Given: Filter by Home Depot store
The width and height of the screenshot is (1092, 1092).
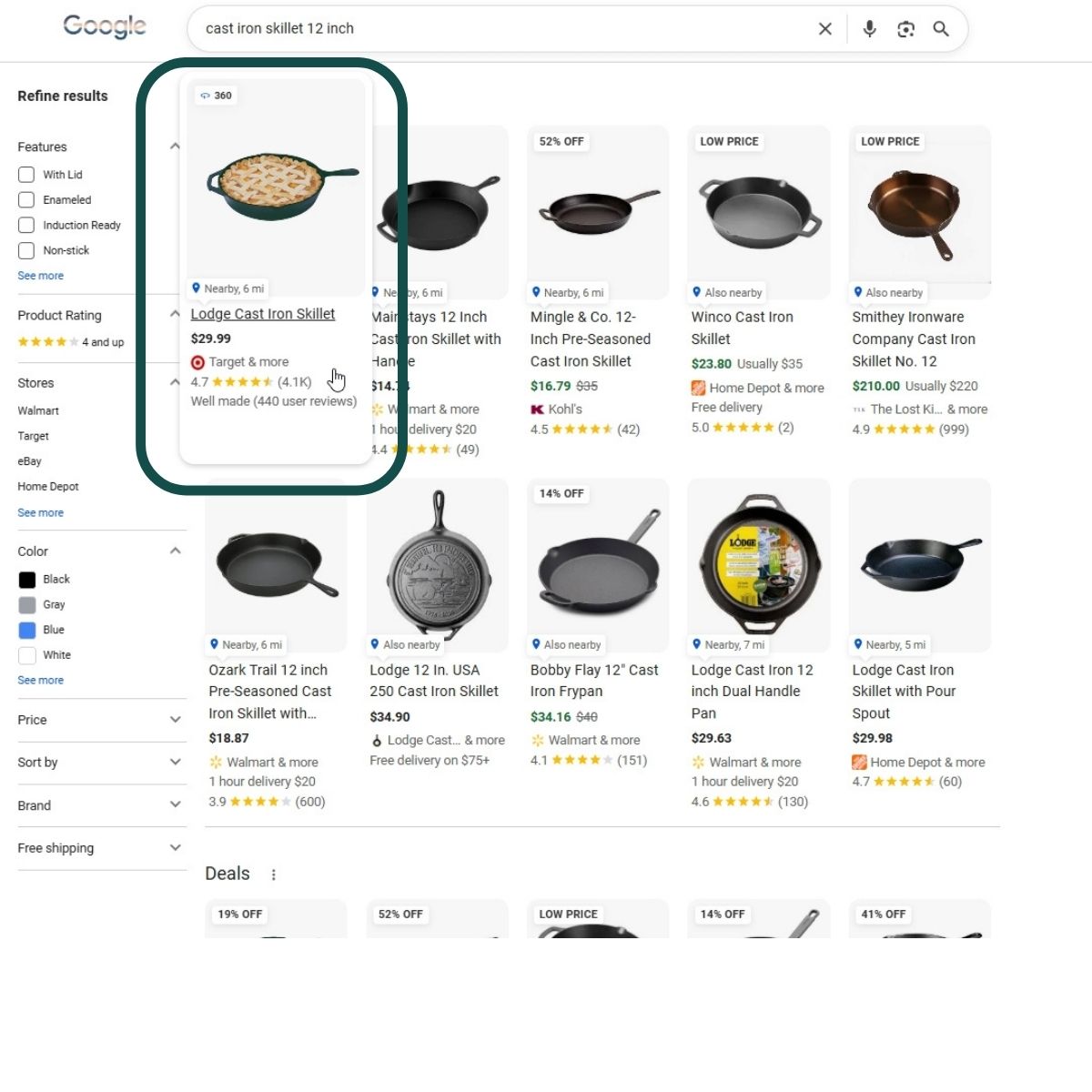Looking at the screenshot, I should click(48, 487).
